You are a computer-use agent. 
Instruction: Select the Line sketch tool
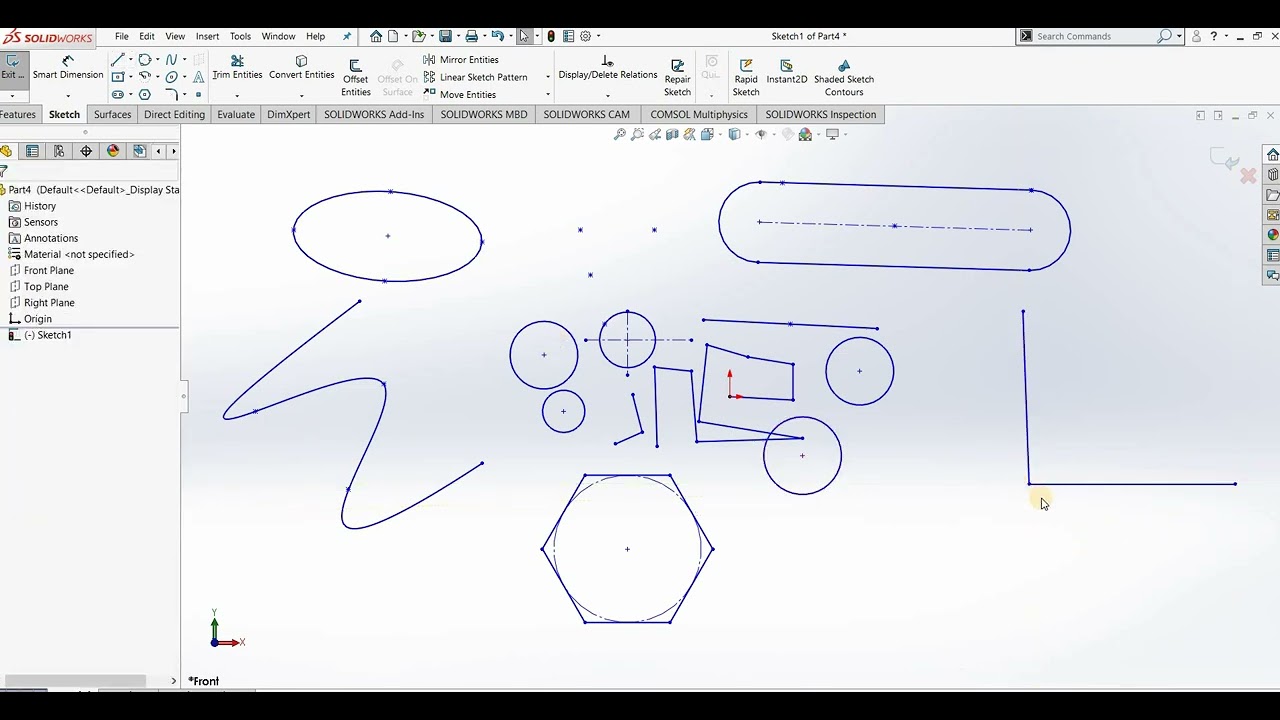pyautogui.click(x=118, y=60)
